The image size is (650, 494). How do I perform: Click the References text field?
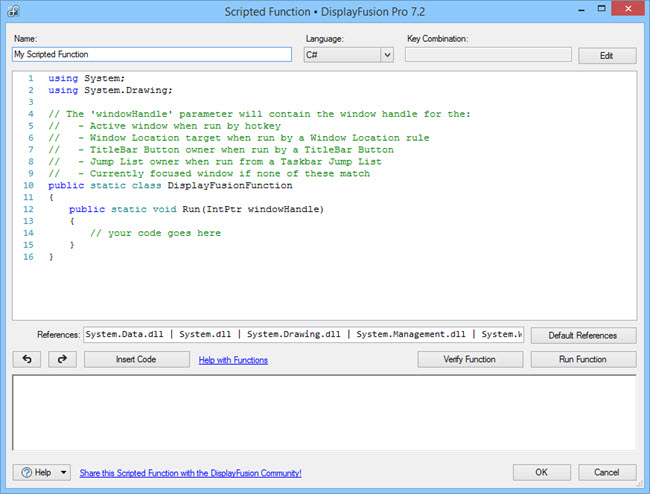tap(303, 334)
